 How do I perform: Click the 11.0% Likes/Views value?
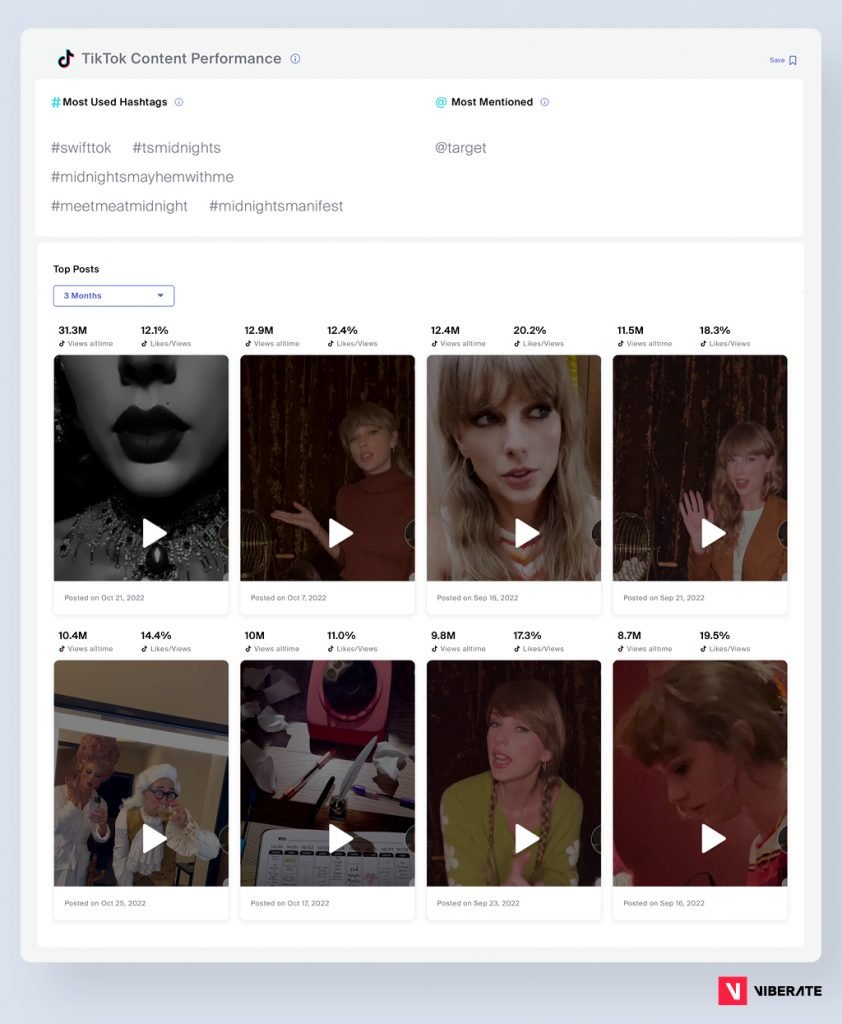(x=341, y=635)
